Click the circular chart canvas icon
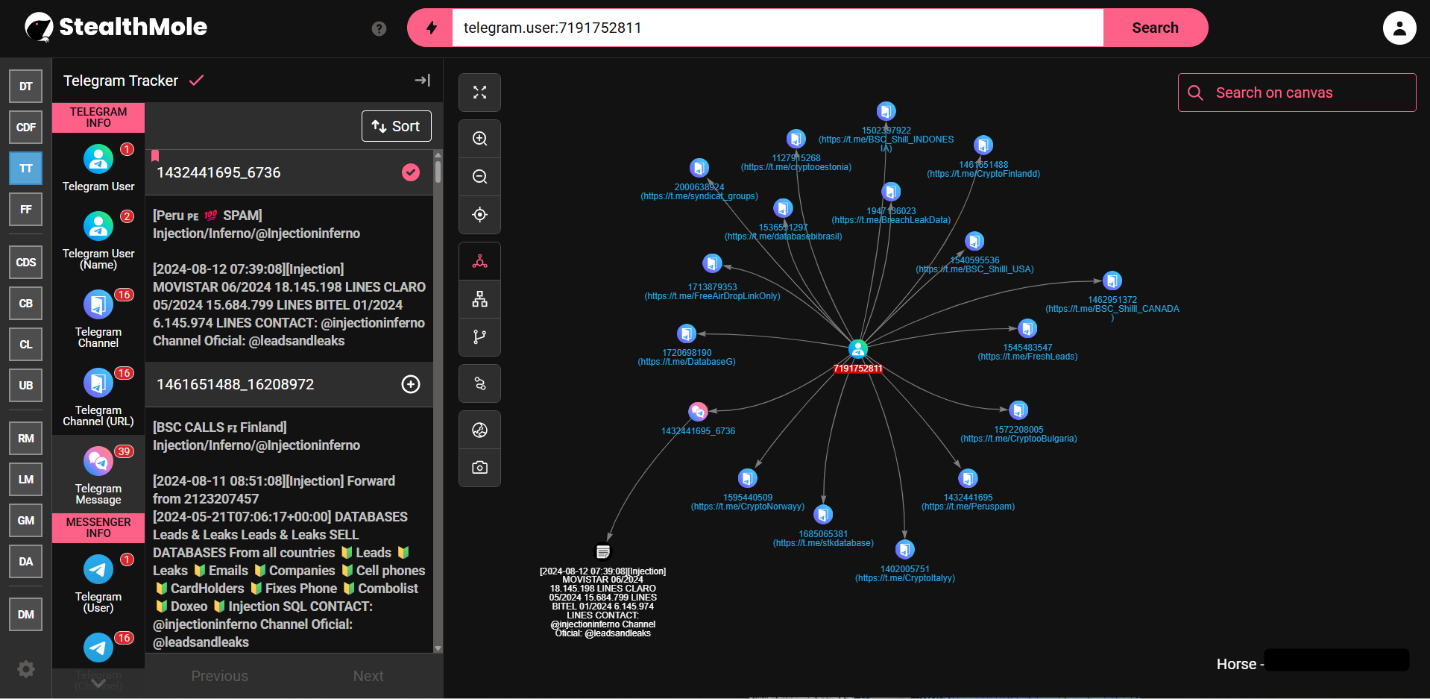 [480, 430]
